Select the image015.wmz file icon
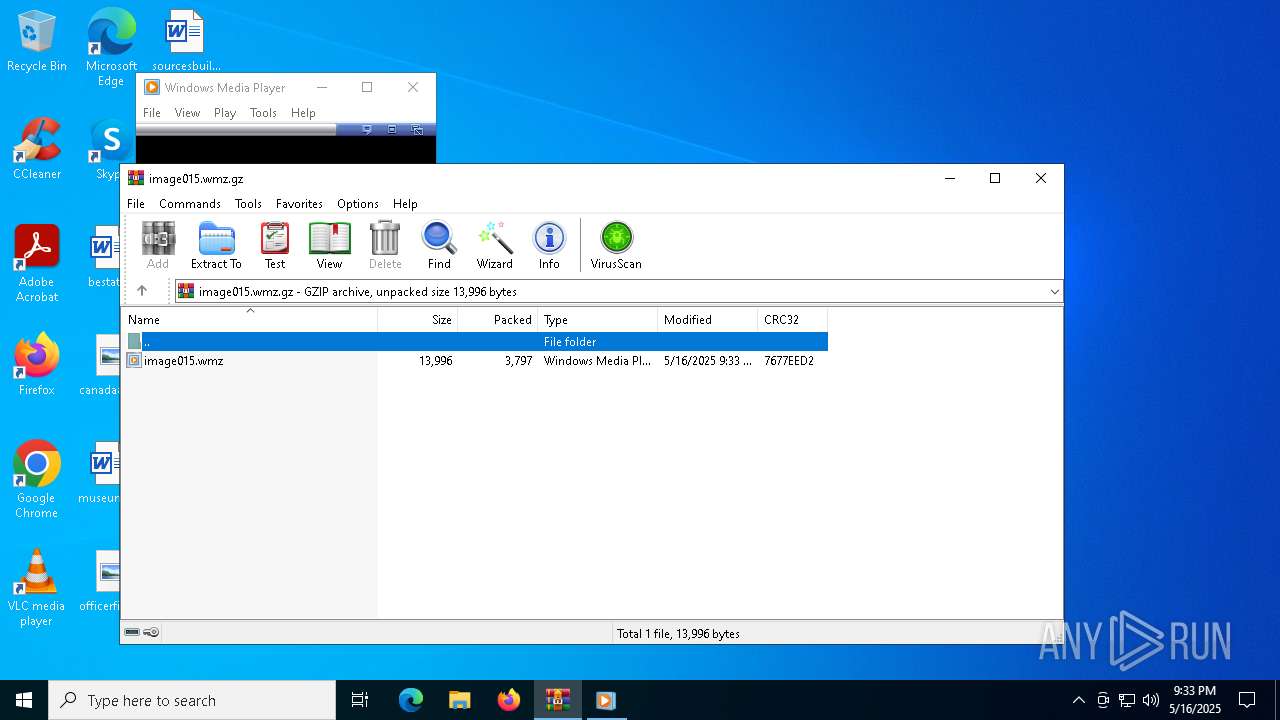 [134, 361]
